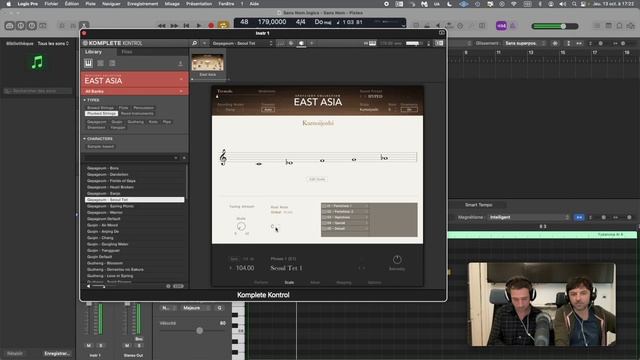Switch to the Files tab
640x360 pixels.
click(x=127, y=52)
